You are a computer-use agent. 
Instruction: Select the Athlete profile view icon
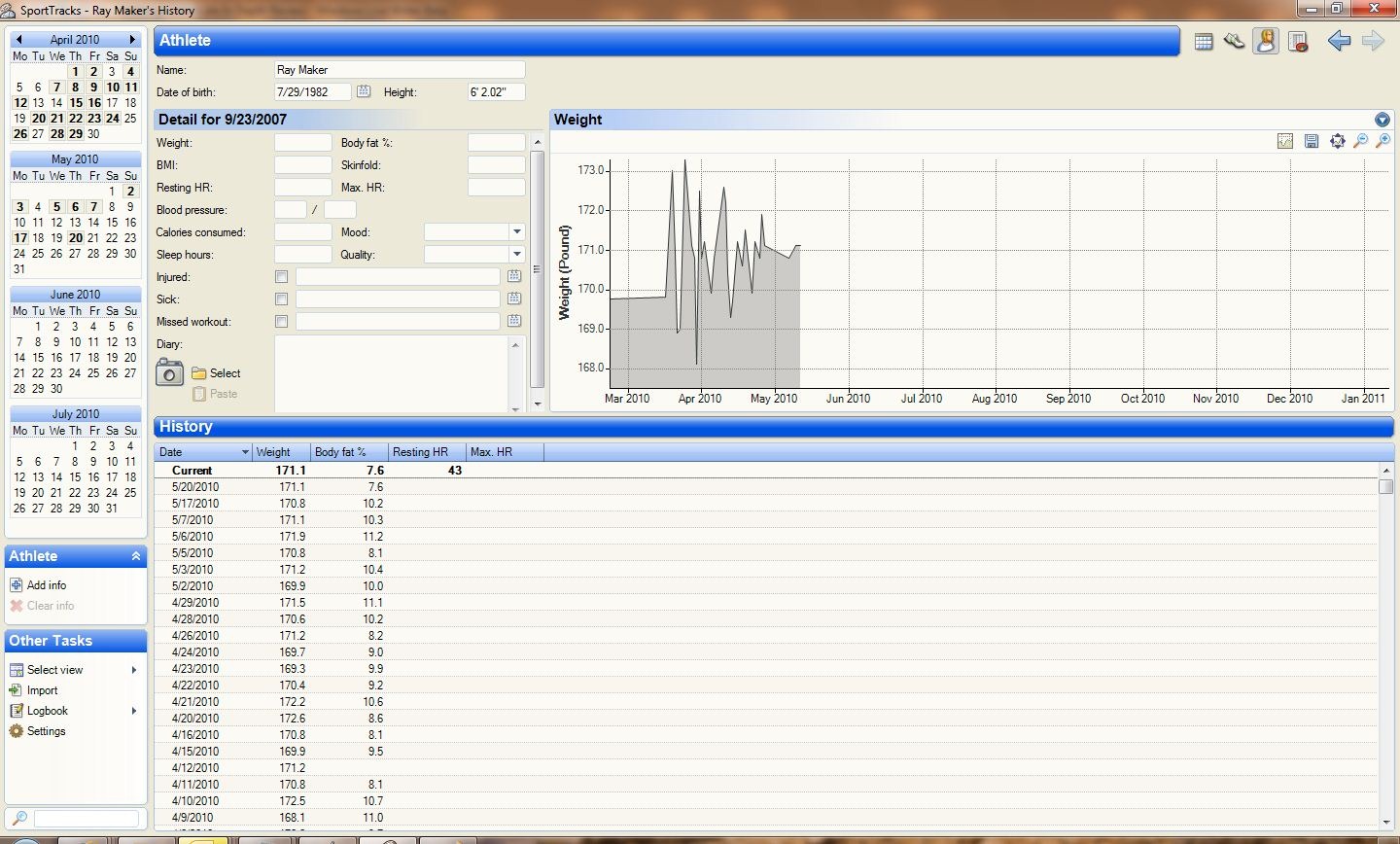tap(1266, 41)
